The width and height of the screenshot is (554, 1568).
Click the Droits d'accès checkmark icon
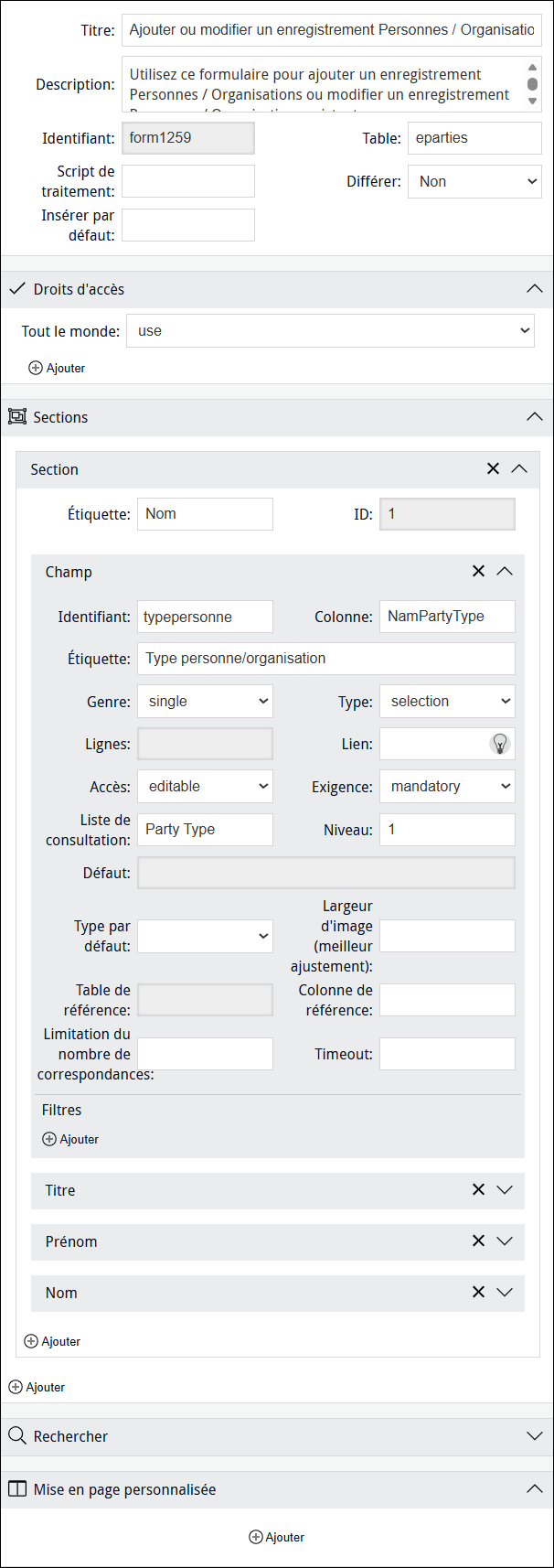(x=17, y=289)
